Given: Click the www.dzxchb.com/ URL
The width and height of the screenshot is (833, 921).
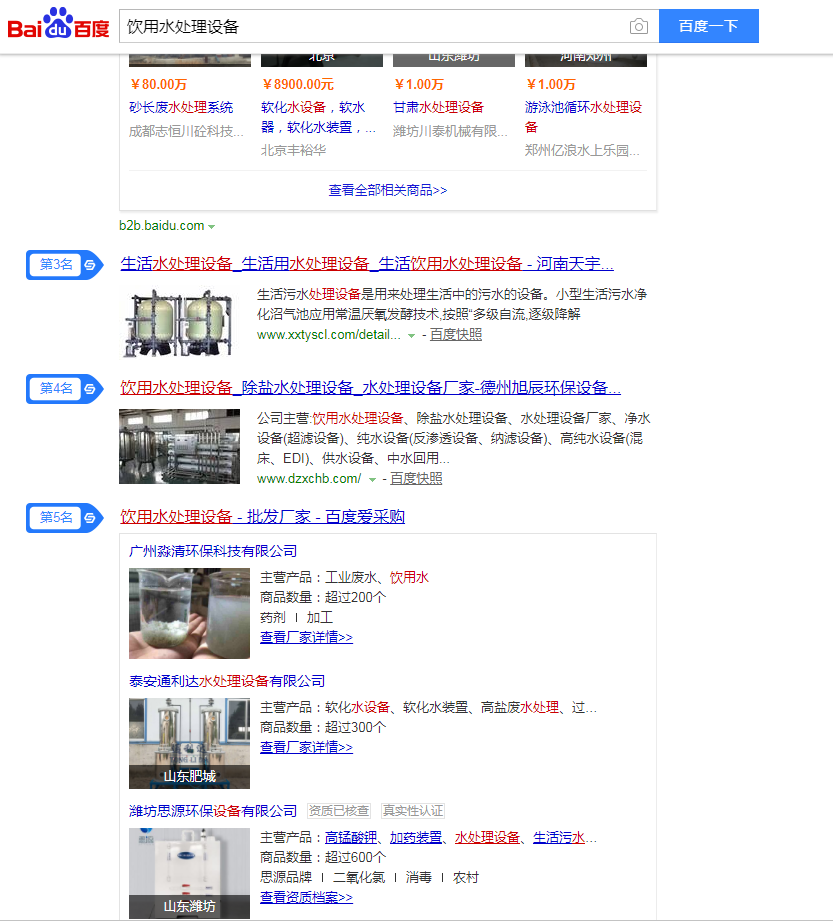Looking at the screenshot, I should (309, 479).
